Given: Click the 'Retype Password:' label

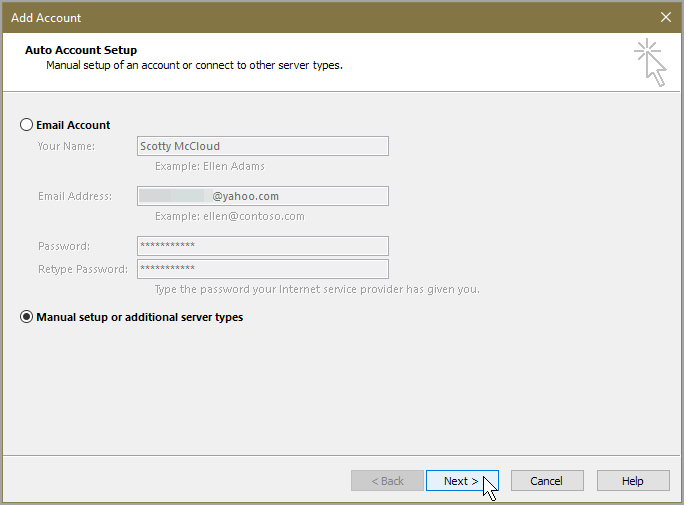Looking at the screenshot, I should [83, 269].
